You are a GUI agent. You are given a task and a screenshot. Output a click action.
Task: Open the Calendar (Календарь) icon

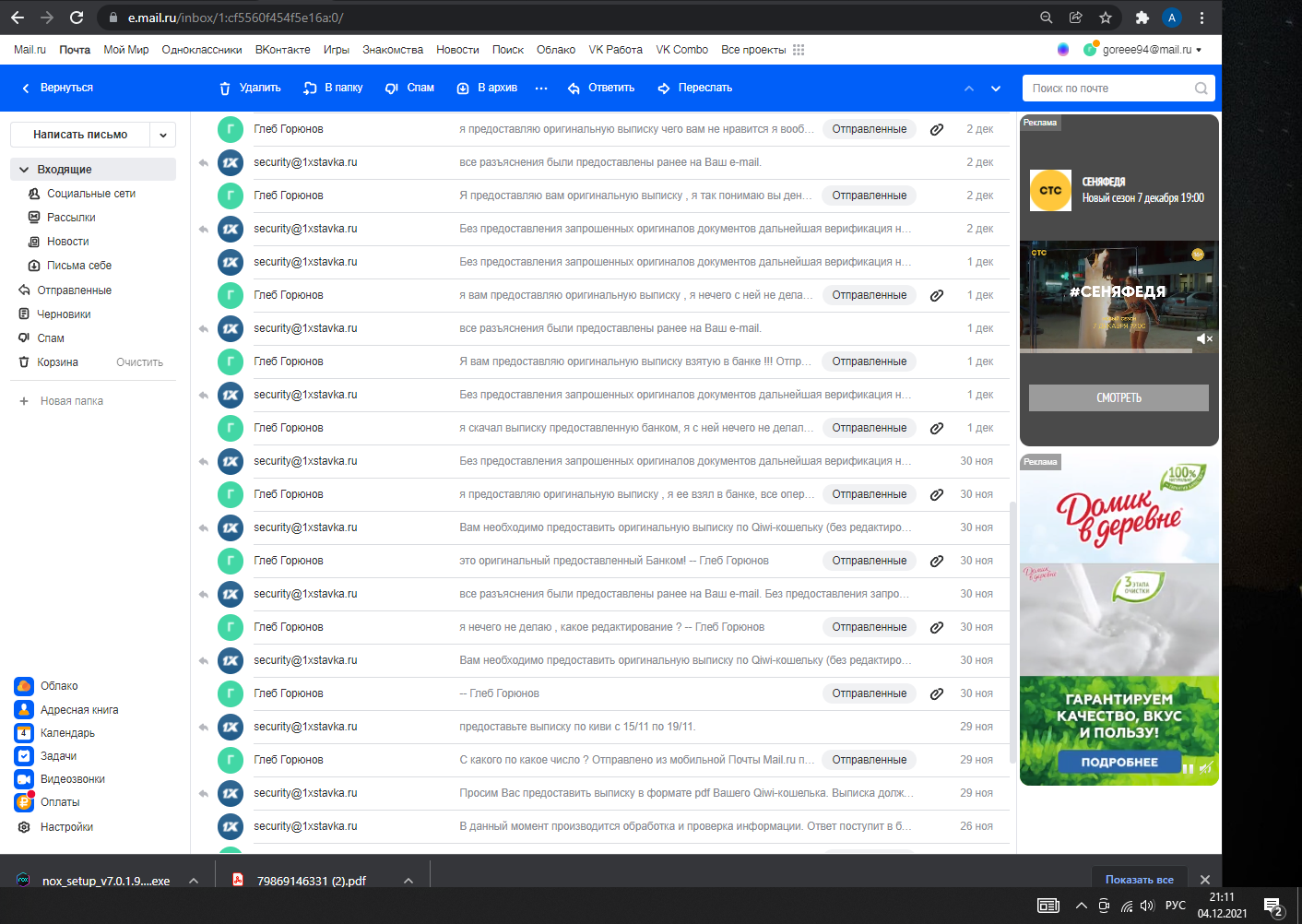coord(24,733)
